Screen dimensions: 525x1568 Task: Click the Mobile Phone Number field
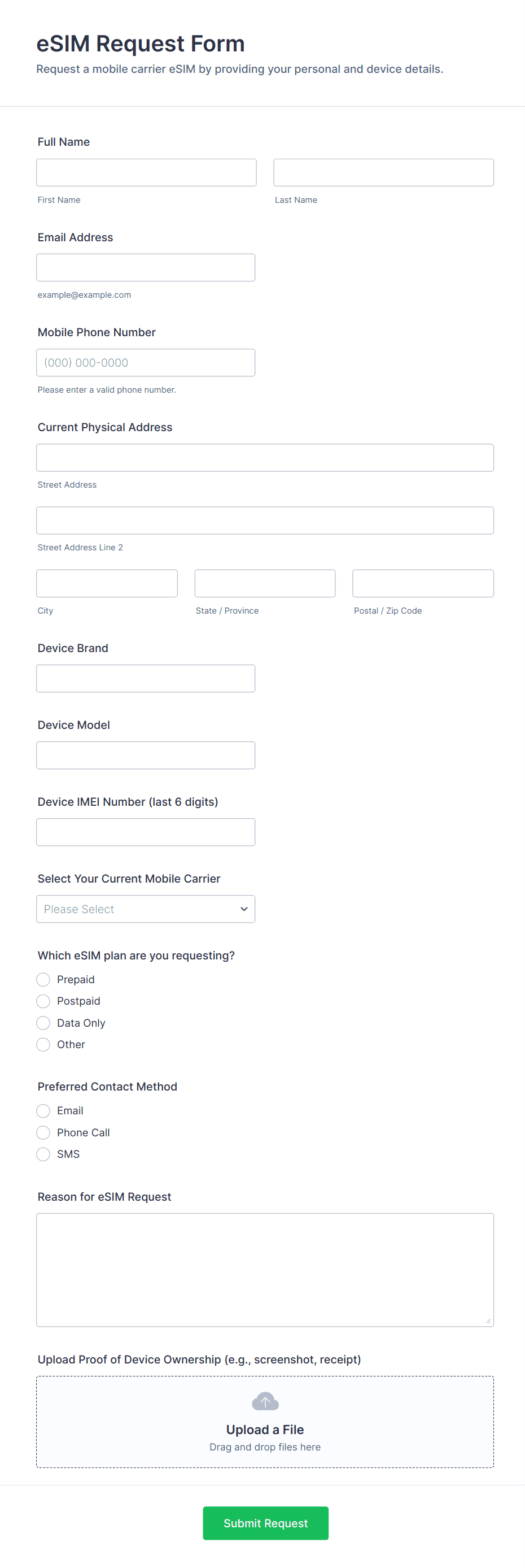pos(146,363)
